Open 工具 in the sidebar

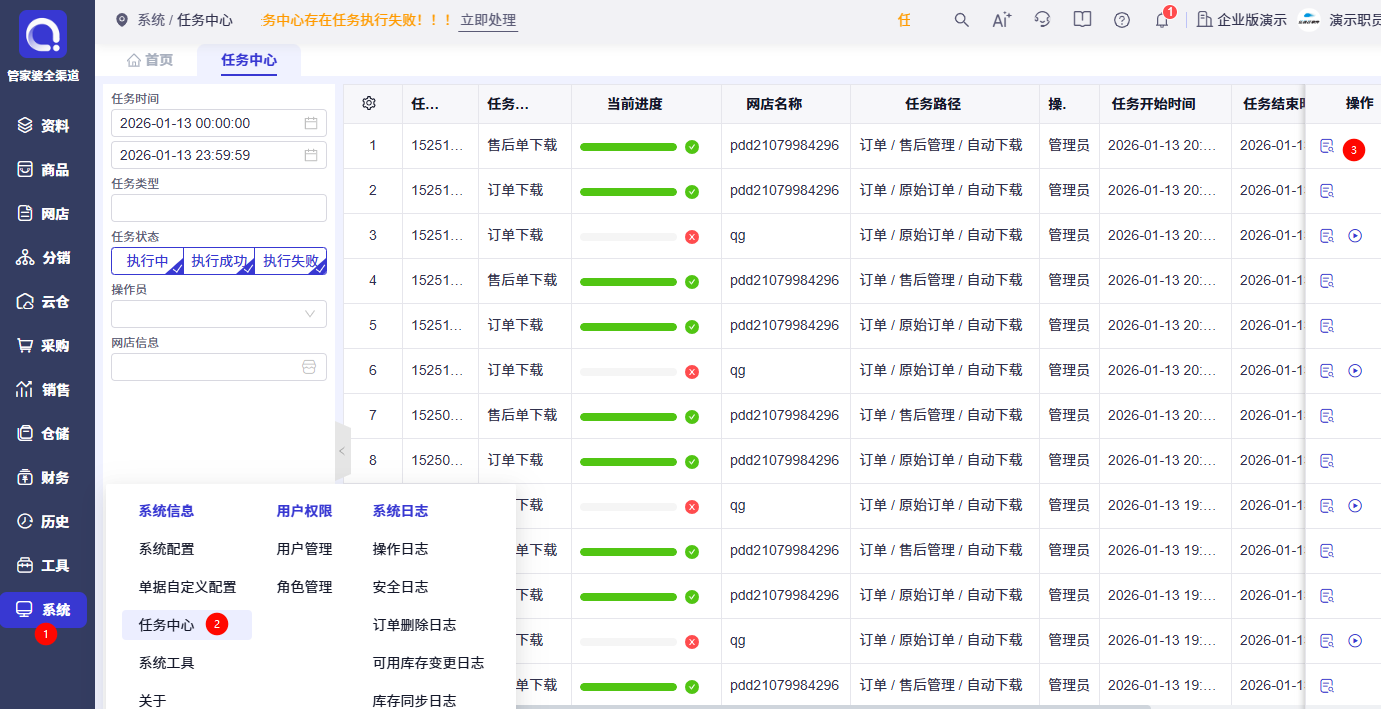[x=44, y=566]
